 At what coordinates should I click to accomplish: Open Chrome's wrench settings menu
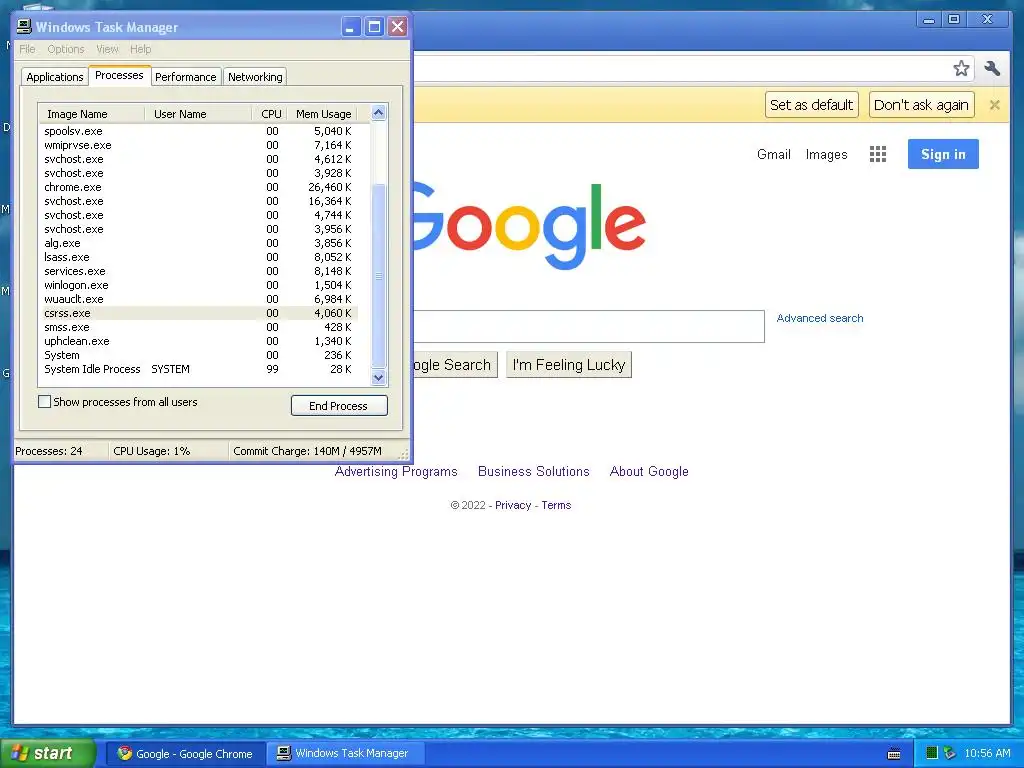(x=992, y=68)
